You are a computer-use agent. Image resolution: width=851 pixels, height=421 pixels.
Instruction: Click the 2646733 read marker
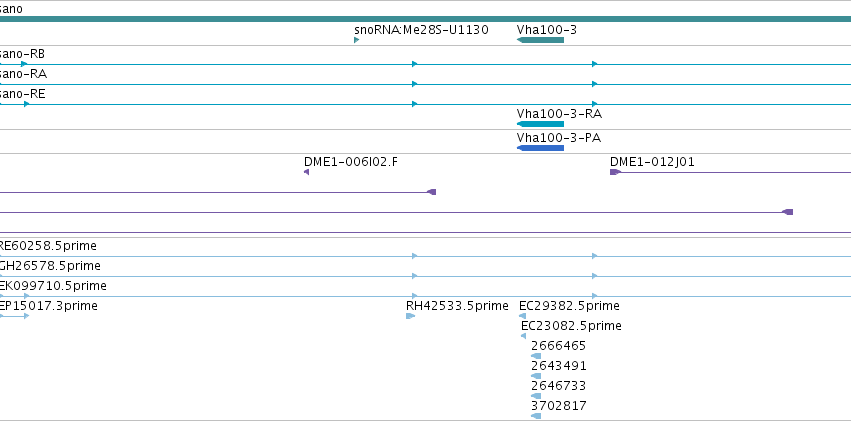click(536, 396)
